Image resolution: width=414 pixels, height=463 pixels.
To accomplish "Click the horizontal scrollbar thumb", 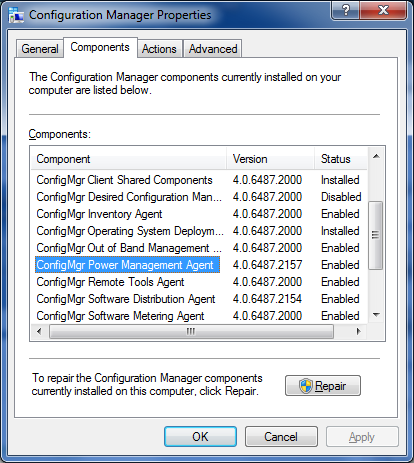I will (x=191, y=331).
